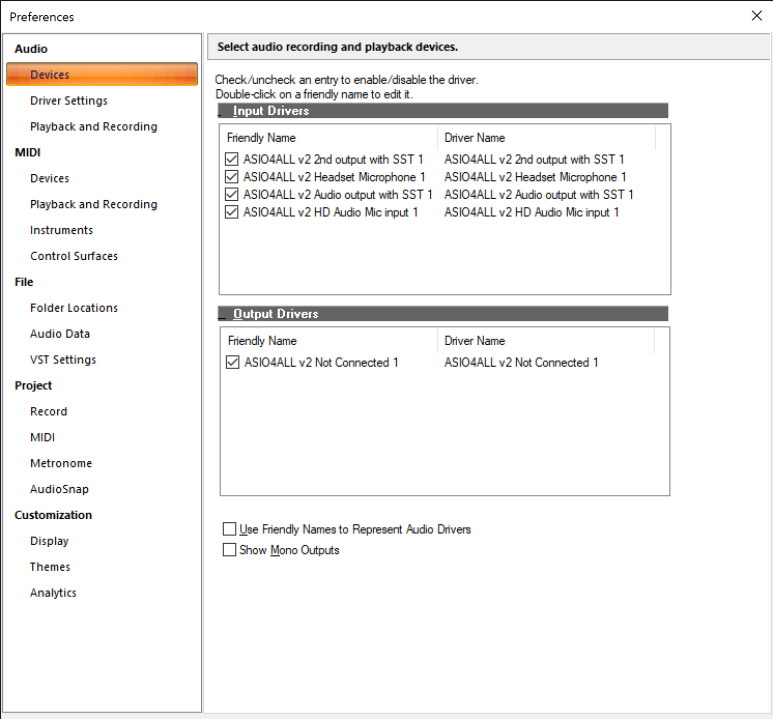Image resolution: width=773 pixels, height=719 pixels.
Task: Click Input Drivers Friendly Name column header
Action: coord(329,138)
